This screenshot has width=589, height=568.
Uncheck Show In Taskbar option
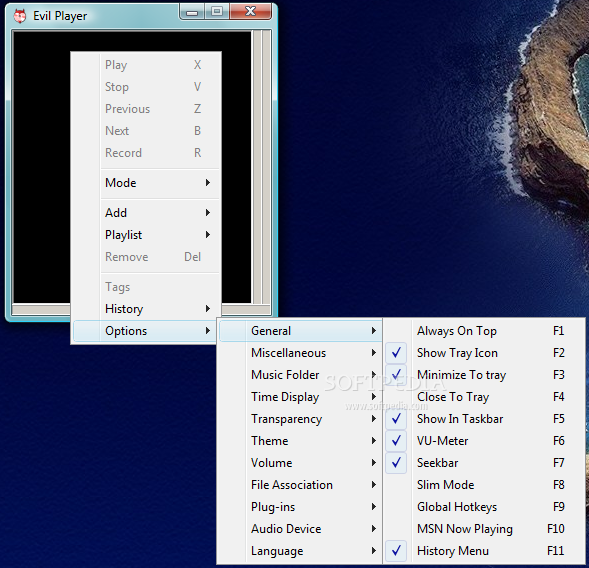(x=485, y=418)
